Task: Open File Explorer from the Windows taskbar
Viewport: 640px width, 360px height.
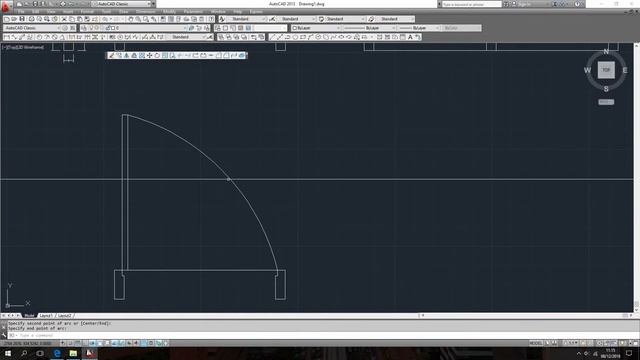Action: tap(73, 353)
